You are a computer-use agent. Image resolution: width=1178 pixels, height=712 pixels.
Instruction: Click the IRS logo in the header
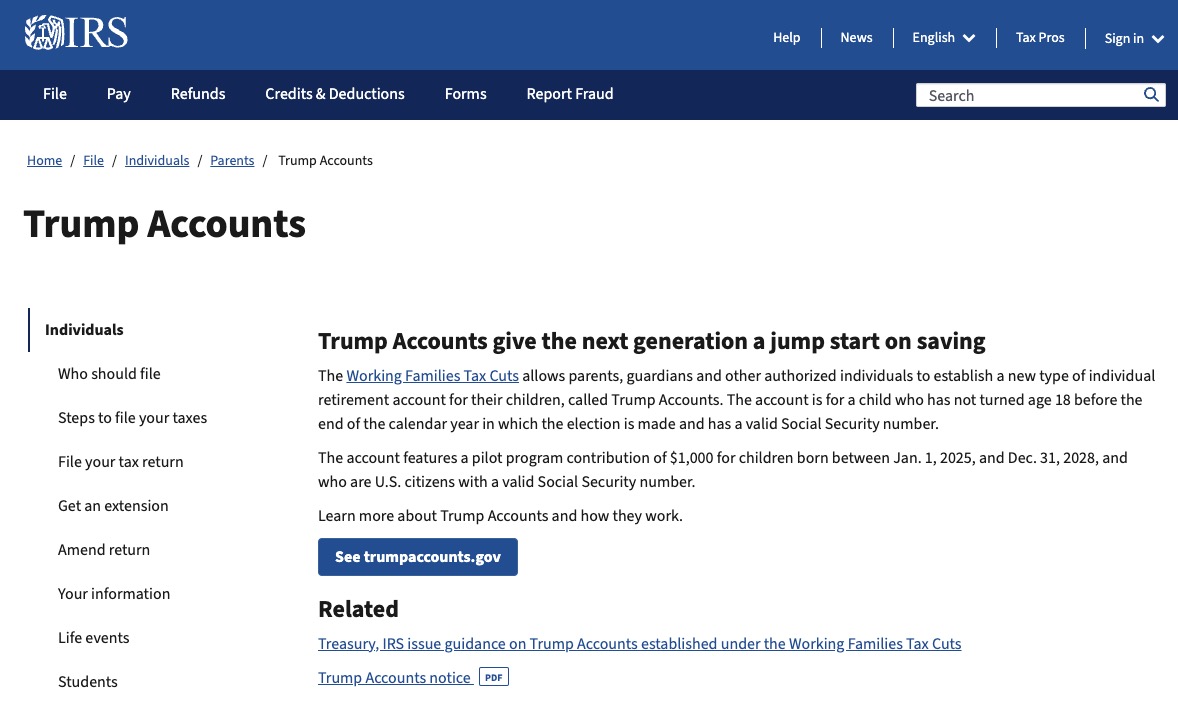[x=76, y=34]
